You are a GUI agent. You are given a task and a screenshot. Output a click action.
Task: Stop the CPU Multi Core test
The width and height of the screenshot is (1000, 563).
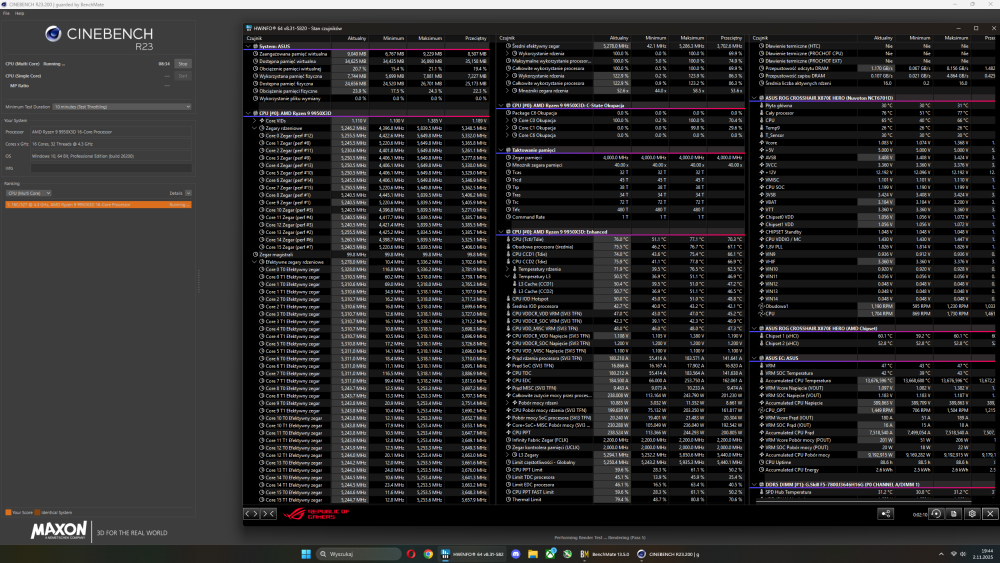[x=183, y=62]
